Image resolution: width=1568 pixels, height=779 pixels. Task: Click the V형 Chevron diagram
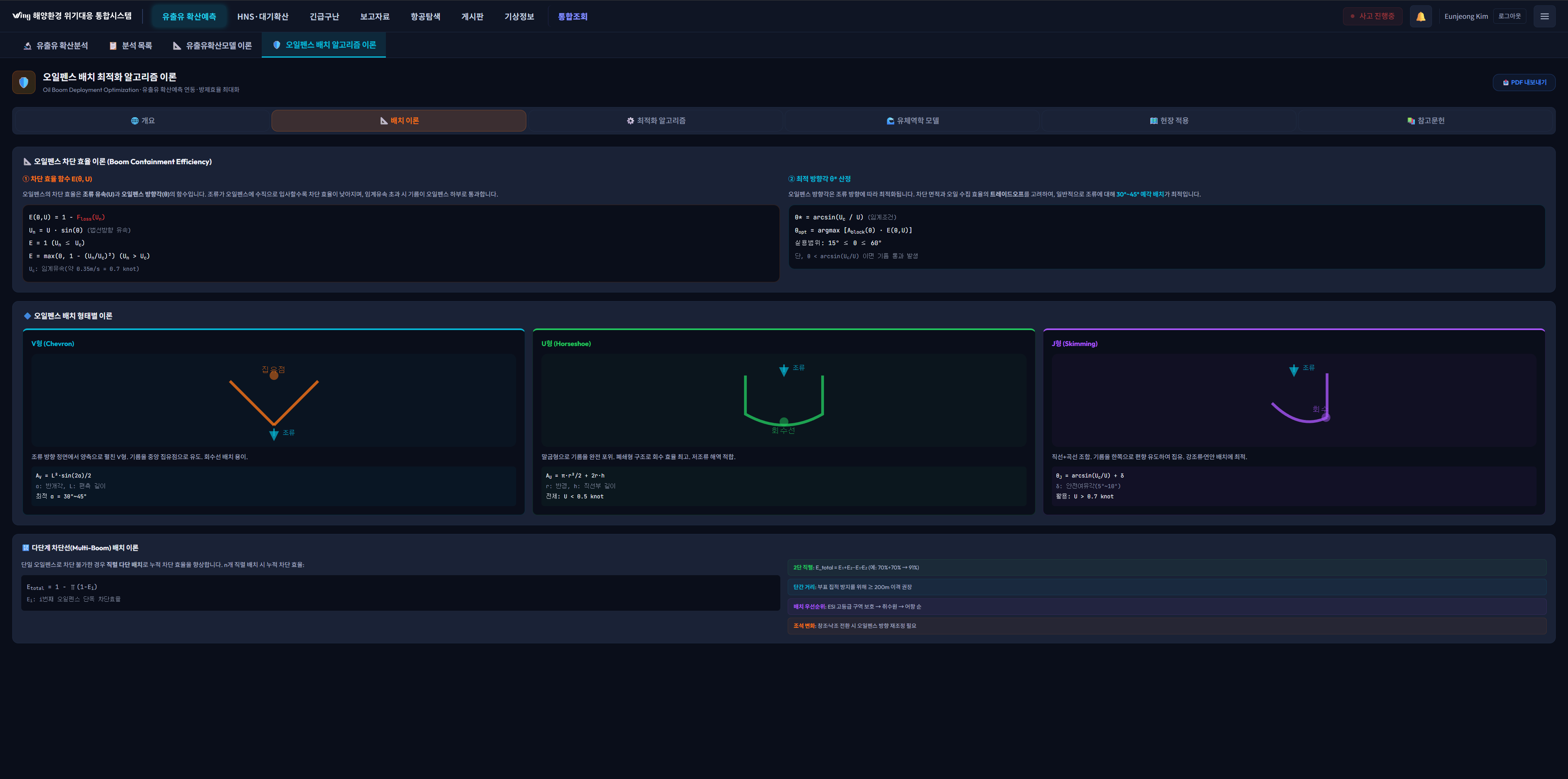click(273, 400)
